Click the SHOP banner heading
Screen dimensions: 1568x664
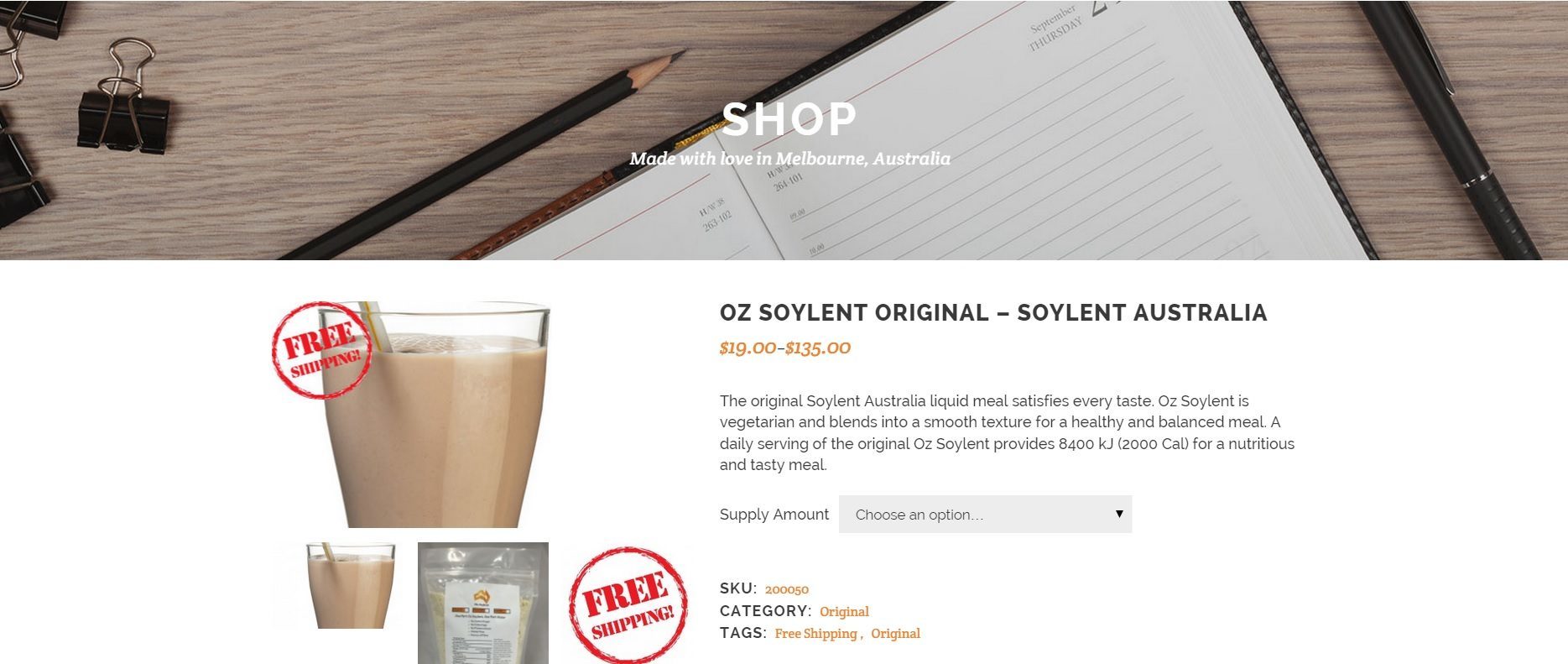[789, 119]
